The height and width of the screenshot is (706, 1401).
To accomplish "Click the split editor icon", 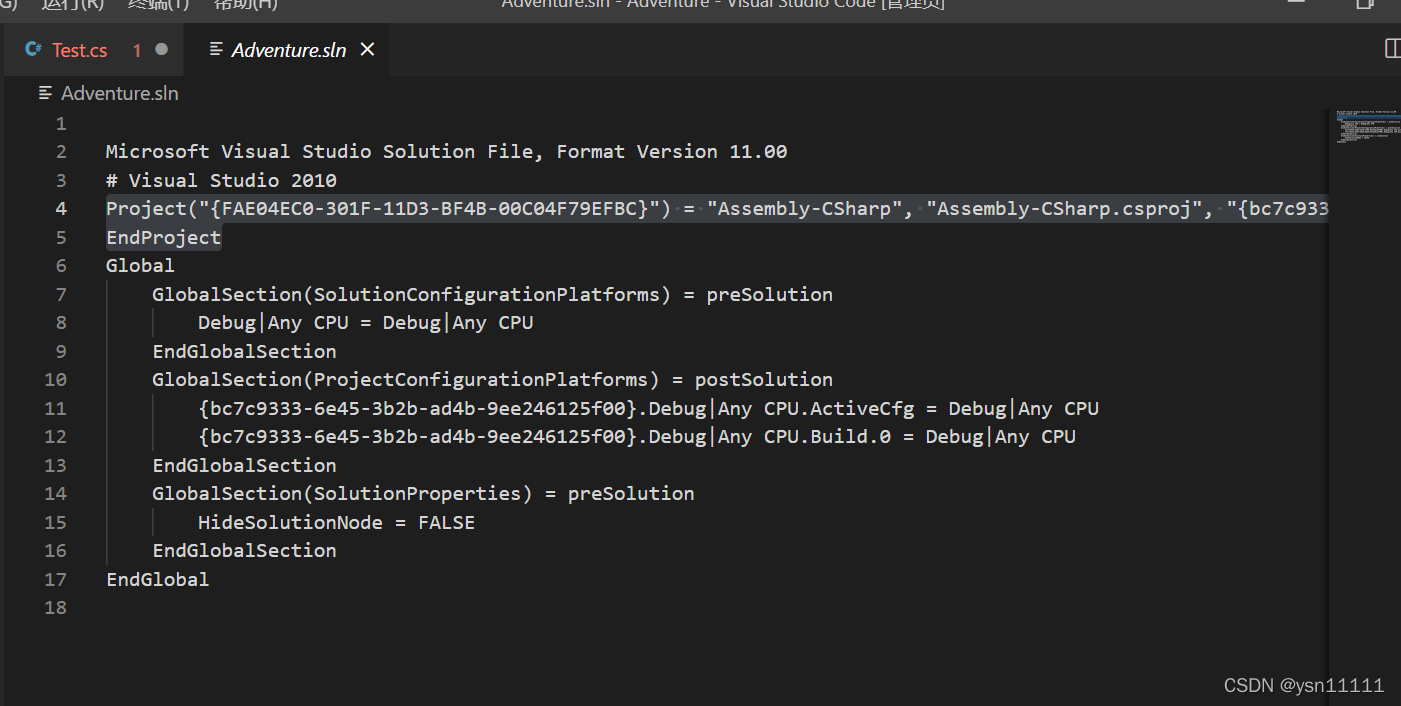I will (x=1392, y=49).
